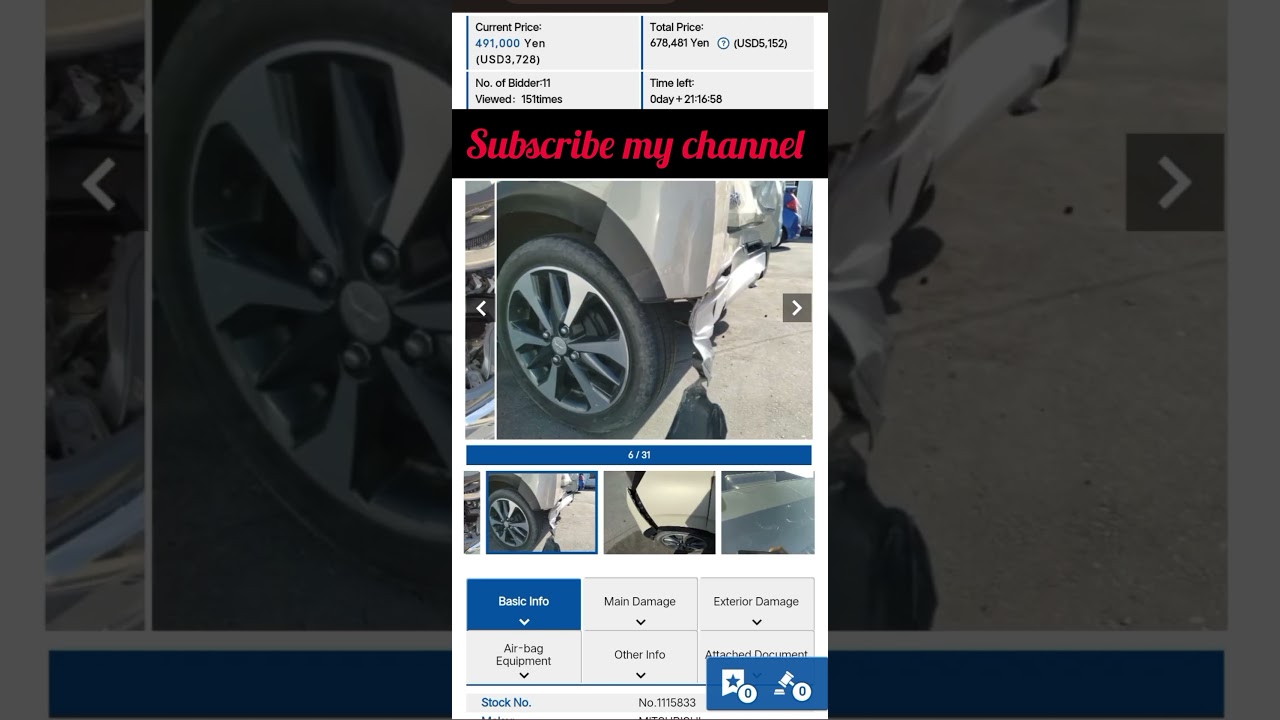
Task: Switch to the Exterior Damage tab
Action: click(756, 604)
